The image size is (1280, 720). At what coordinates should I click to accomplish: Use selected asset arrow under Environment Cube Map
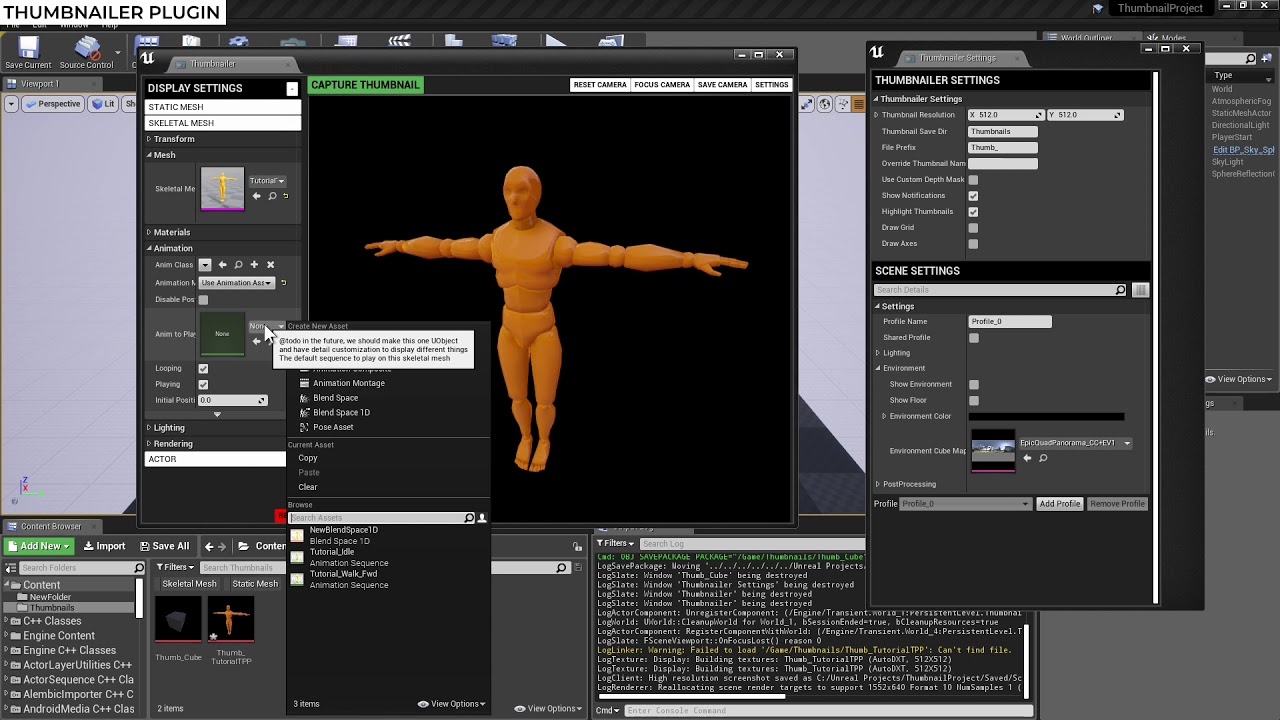tap(1027, 458)
